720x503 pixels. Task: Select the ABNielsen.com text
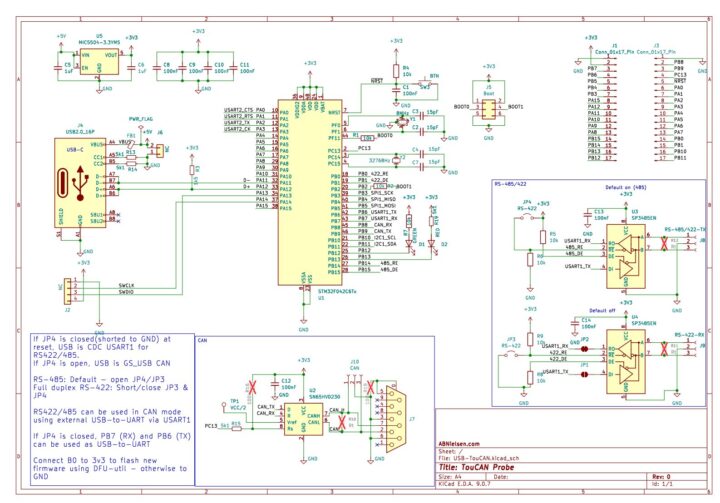[459, 444]
